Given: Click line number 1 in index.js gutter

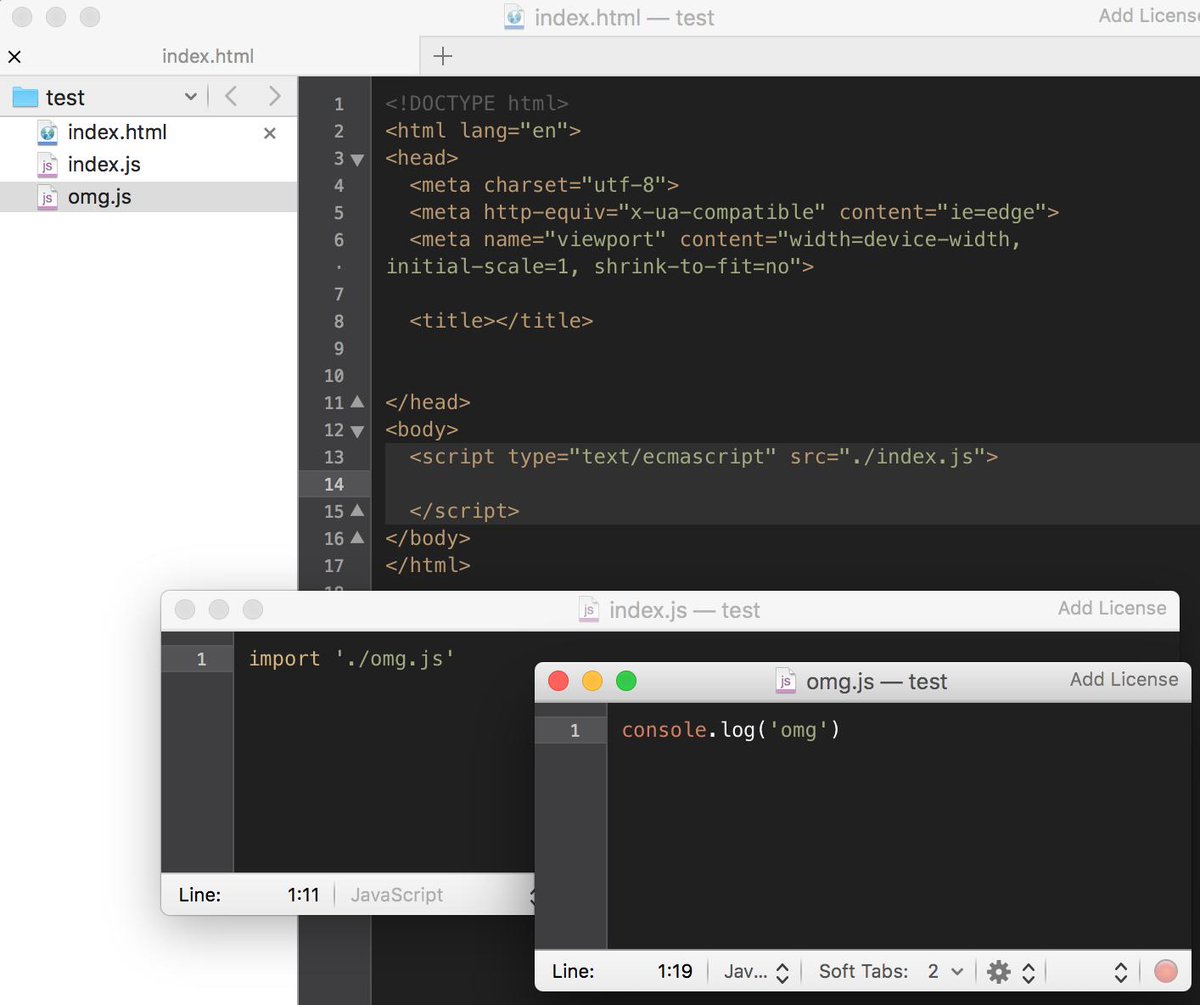Looking at the screenshot, I should (201, 659).
